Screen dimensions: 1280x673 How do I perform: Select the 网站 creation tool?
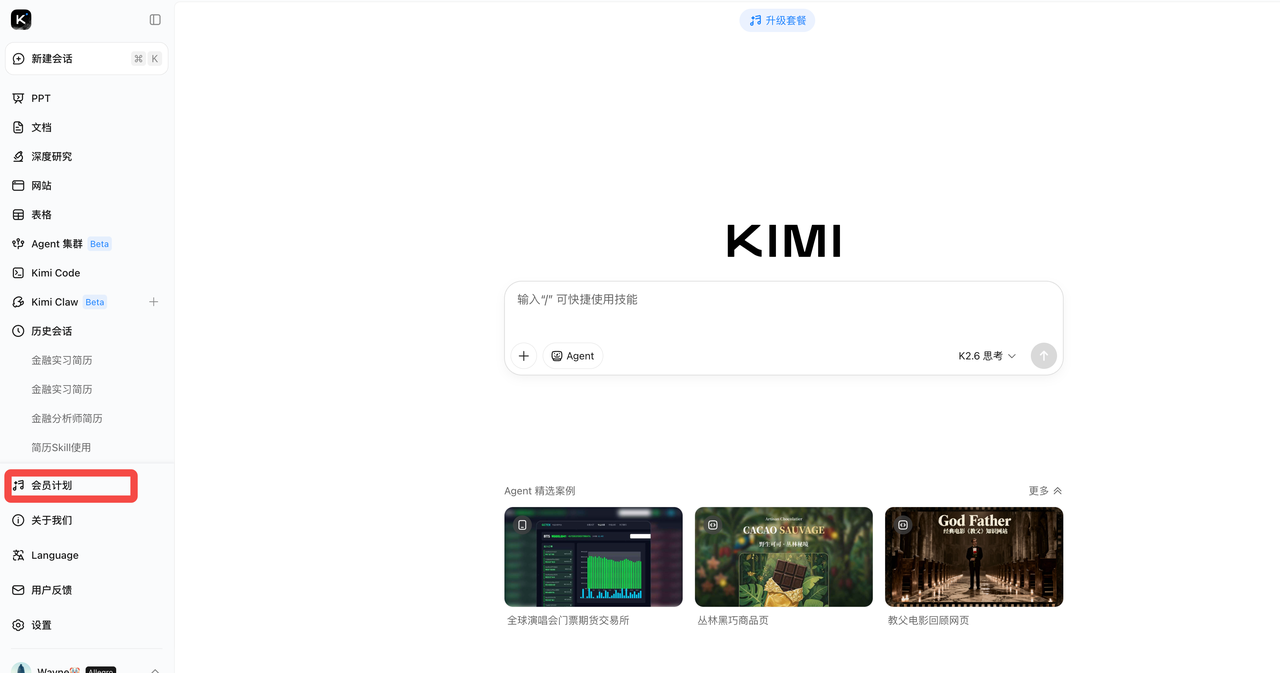tap(40, 185)
